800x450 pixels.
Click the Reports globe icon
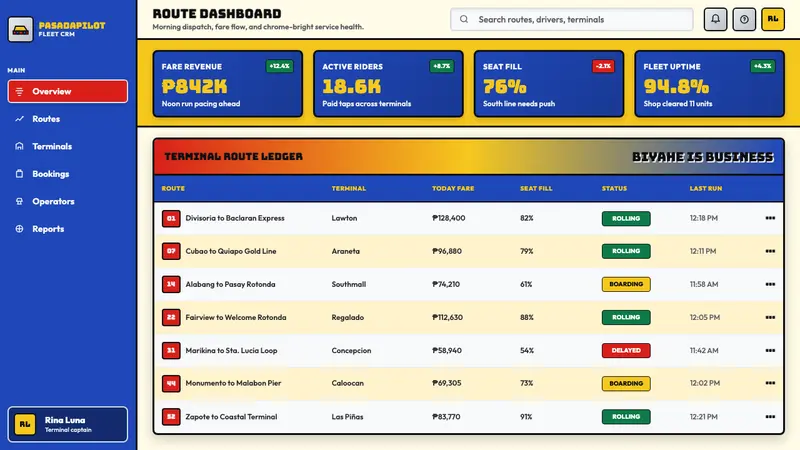[x=19, y=229]
